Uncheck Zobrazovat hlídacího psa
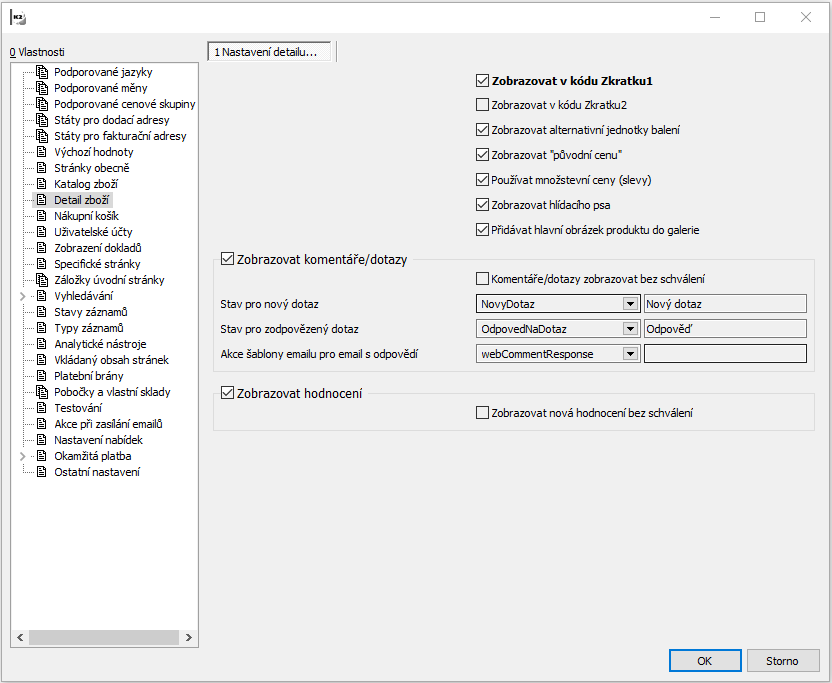The width and height of the screenshot is (832, 683). (x=482, y=204)
